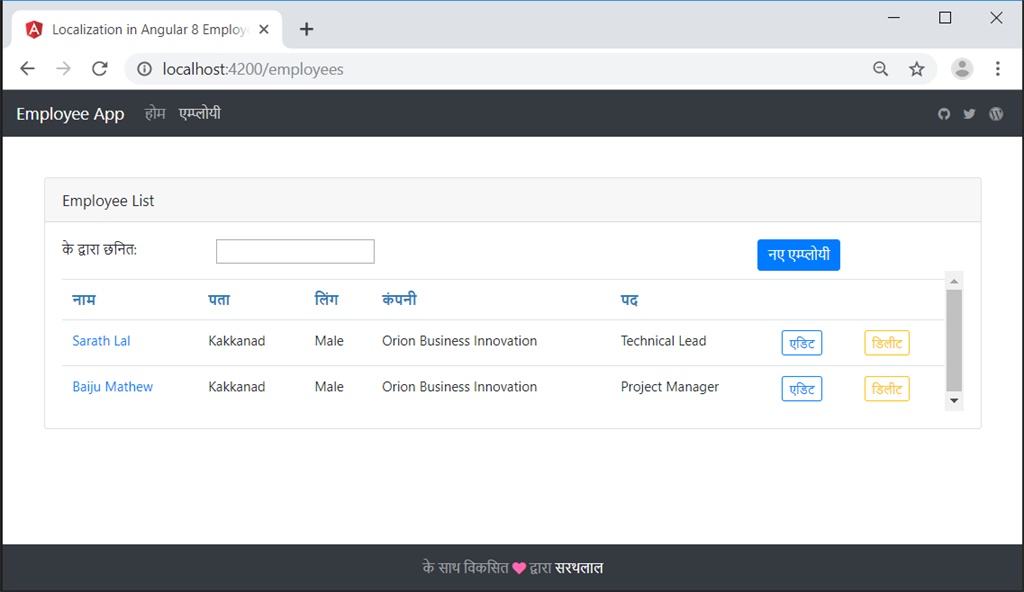1024x592 pixels.
Task: Click the site info icon beside the URL
Action: 146,68
